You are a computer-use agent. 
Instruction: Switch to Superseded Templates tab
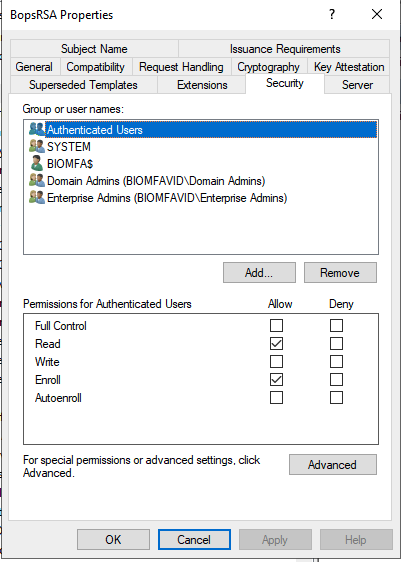coord(83,85)
